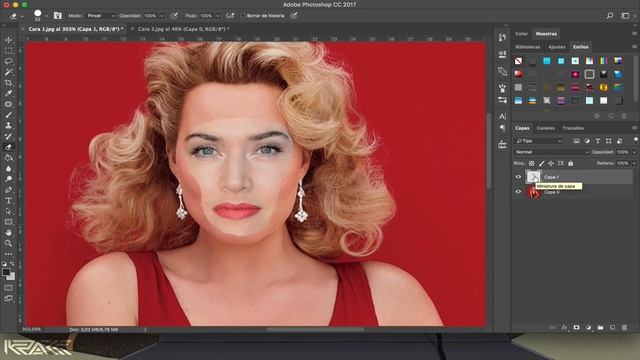Add a layer style with fx button
This screenshot has height=360, width=640.
point(564,327)
